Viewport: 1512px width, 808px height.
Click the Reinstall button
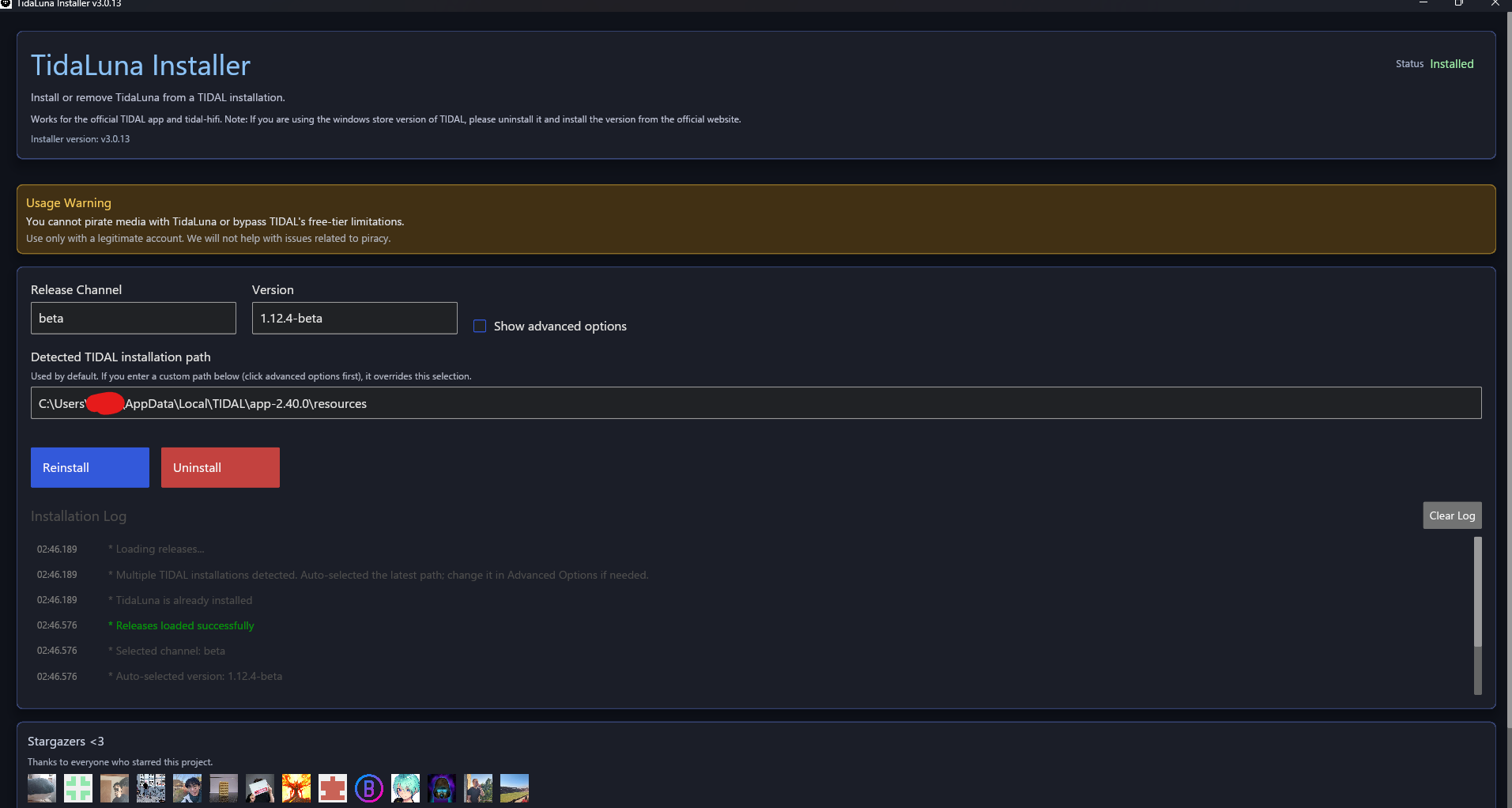pyautogui.click(x=89, y=467)
